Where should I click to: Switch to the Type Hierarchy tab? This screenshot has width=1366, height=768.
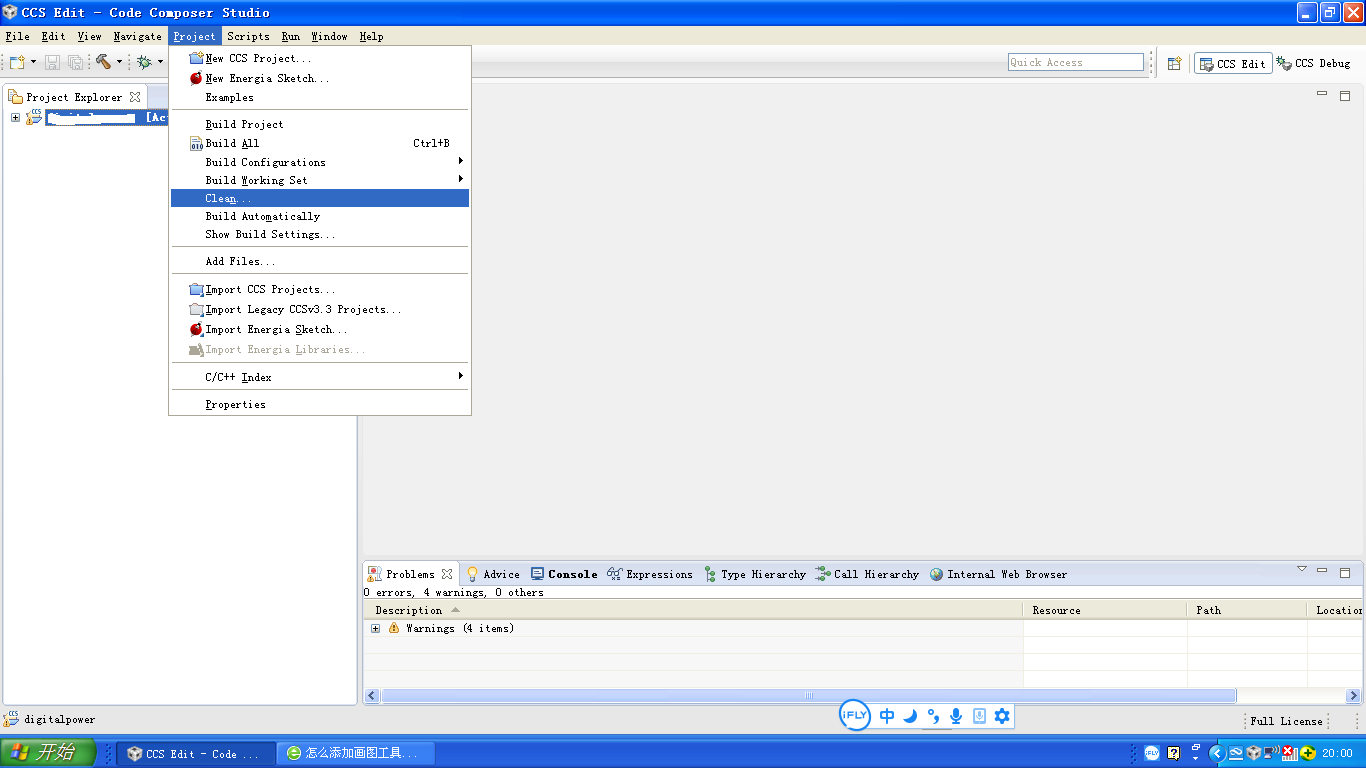[x=755, y=574]
